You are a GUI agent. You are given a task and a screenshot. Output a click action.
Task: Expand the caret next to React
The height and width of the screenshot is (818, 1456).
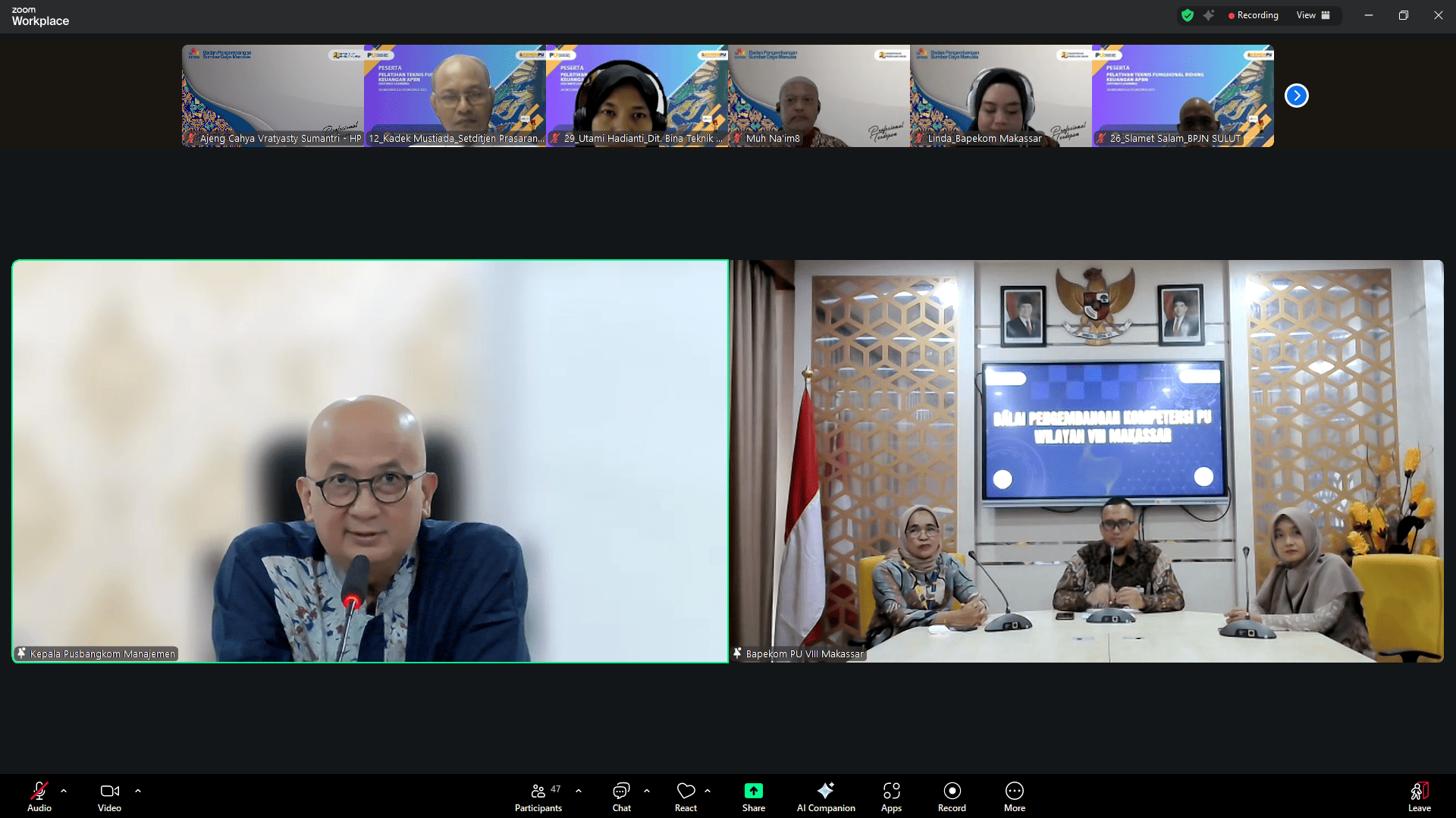click(x=708, y=791)
